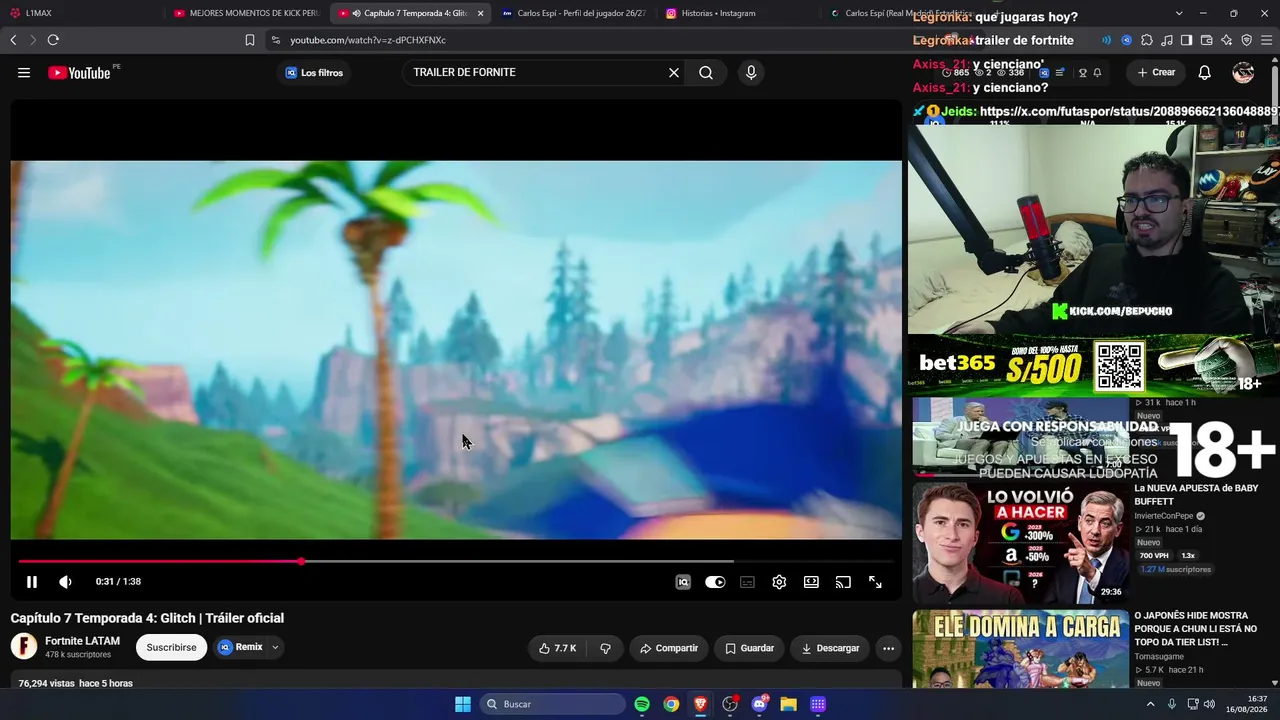
Task: Reload the current page
Action: [53, 40]
